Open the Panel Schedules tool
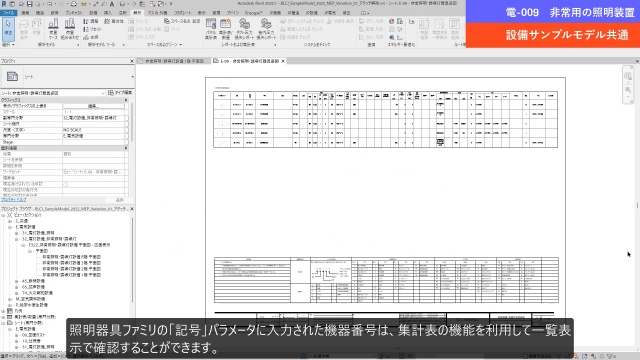 (211, 29)
